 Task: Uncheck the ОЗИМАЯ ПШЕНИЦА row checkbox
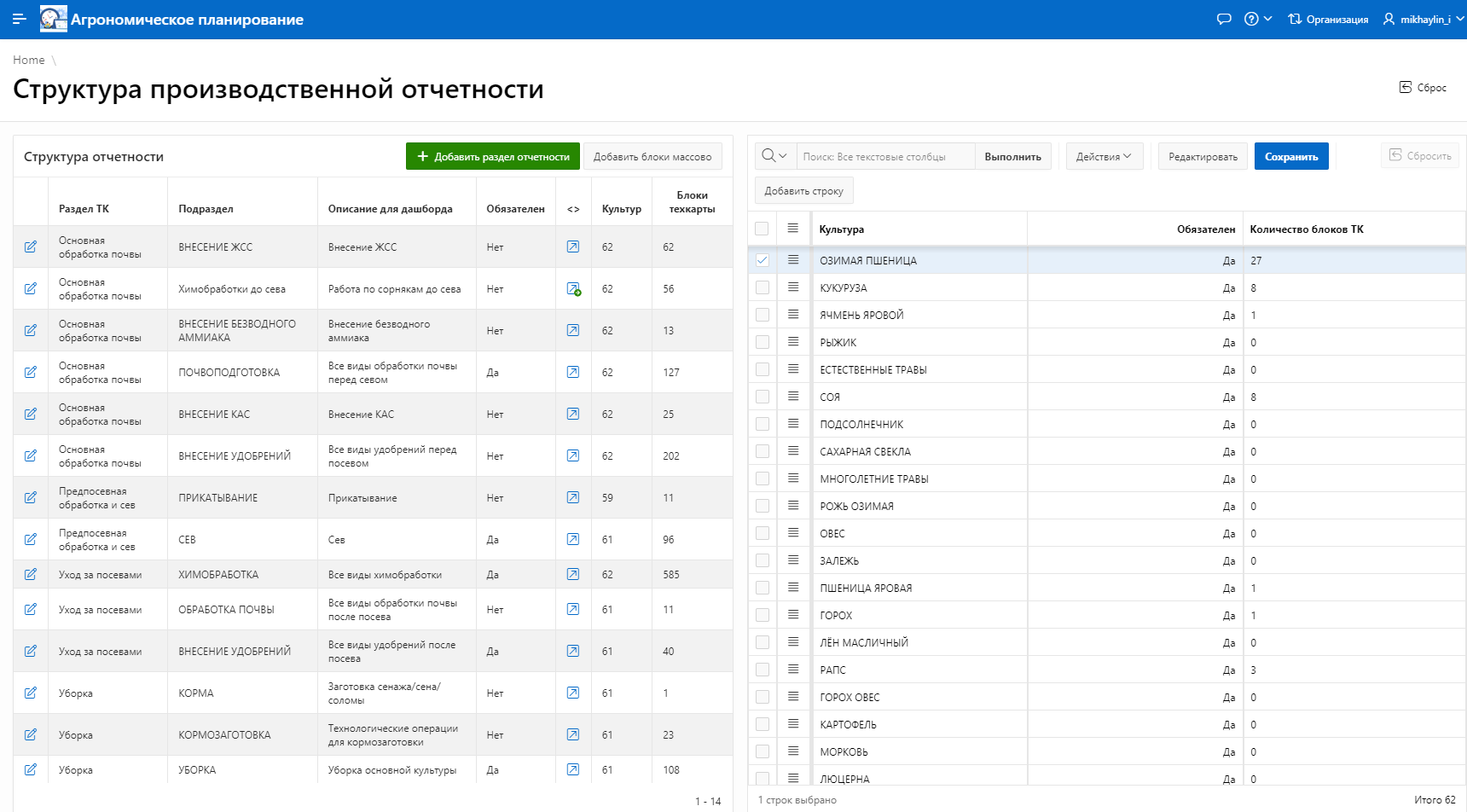click(762, 260)
